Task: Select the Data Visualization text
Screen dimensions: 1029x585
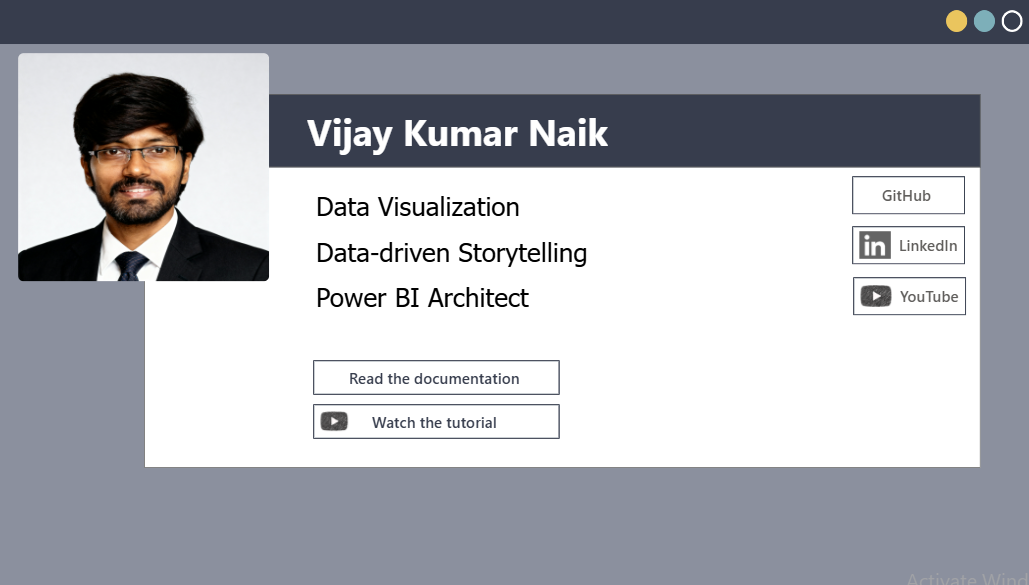Action: pos(417,207)
